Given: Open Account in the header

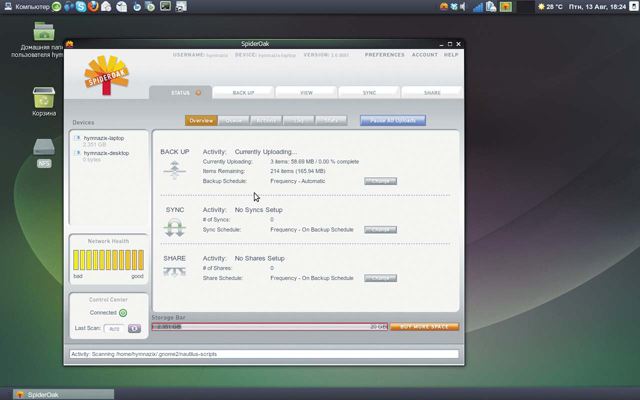Looking at the screenshot, I should pos(424,55).
